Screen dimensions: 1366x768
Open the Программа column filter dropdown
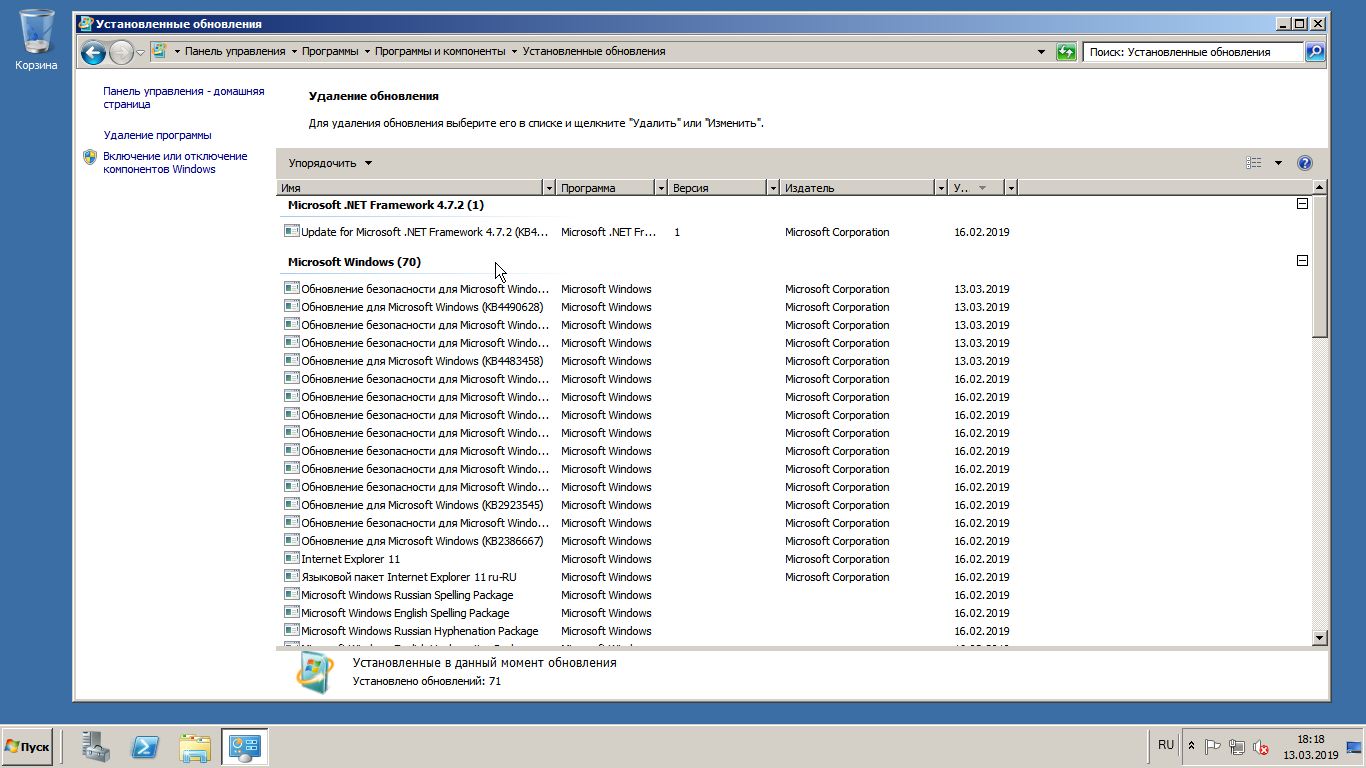(661, 188)
